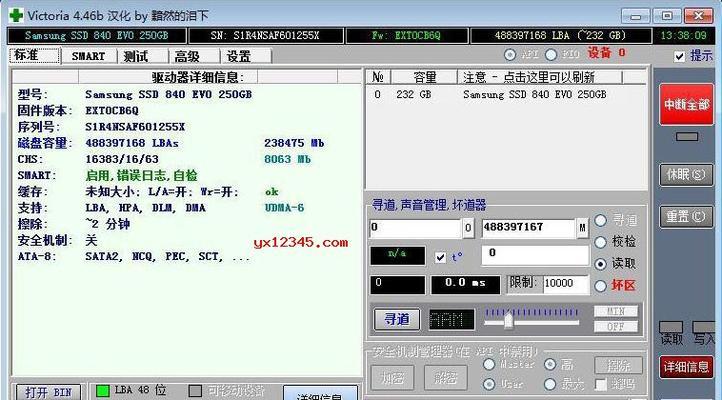Viewport: 722px width, 400px height.
Task: Select the 最大 security level radio
Action: coord(550,384)
